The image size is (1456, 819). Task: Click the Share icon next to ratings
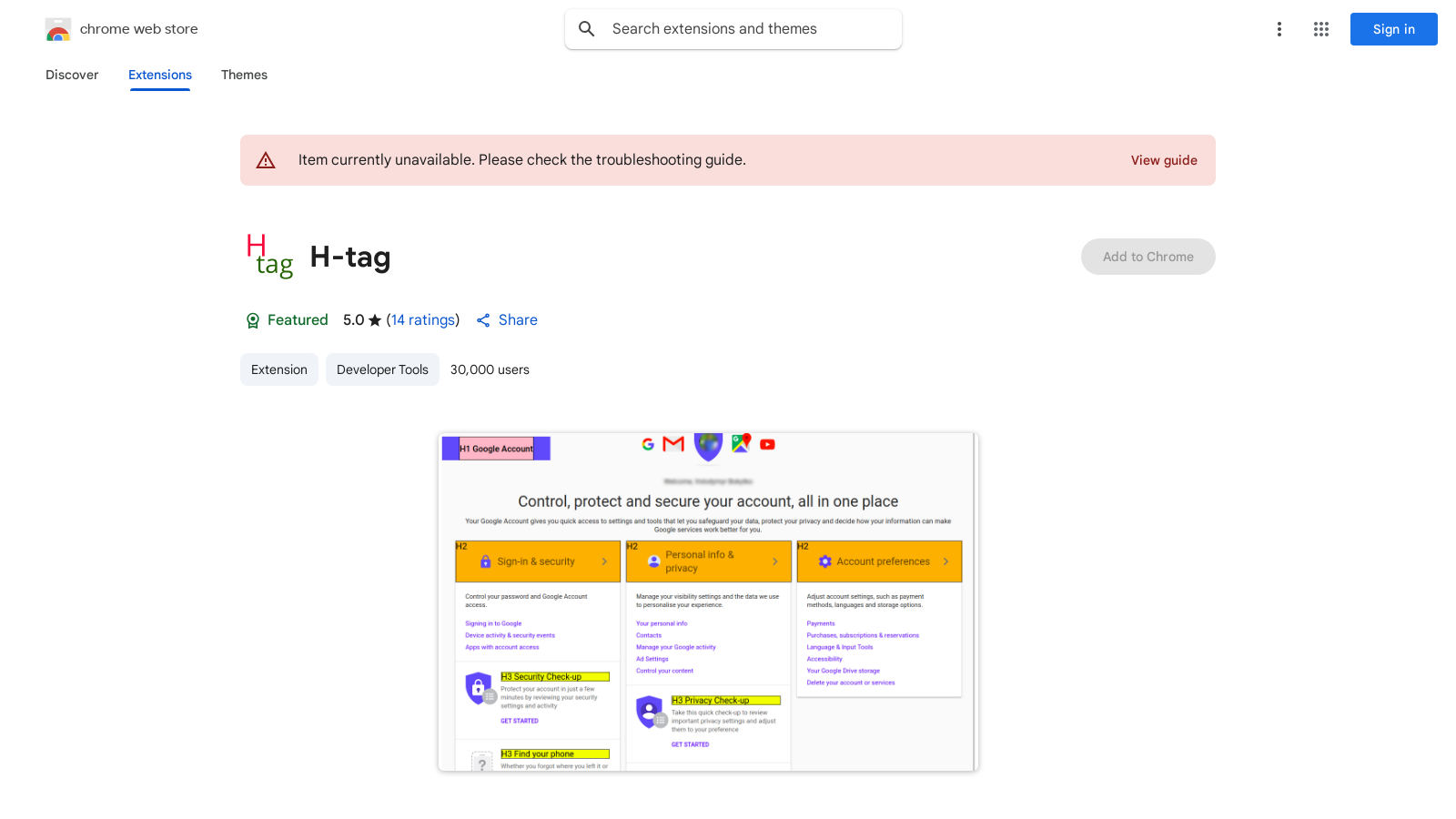483,320
